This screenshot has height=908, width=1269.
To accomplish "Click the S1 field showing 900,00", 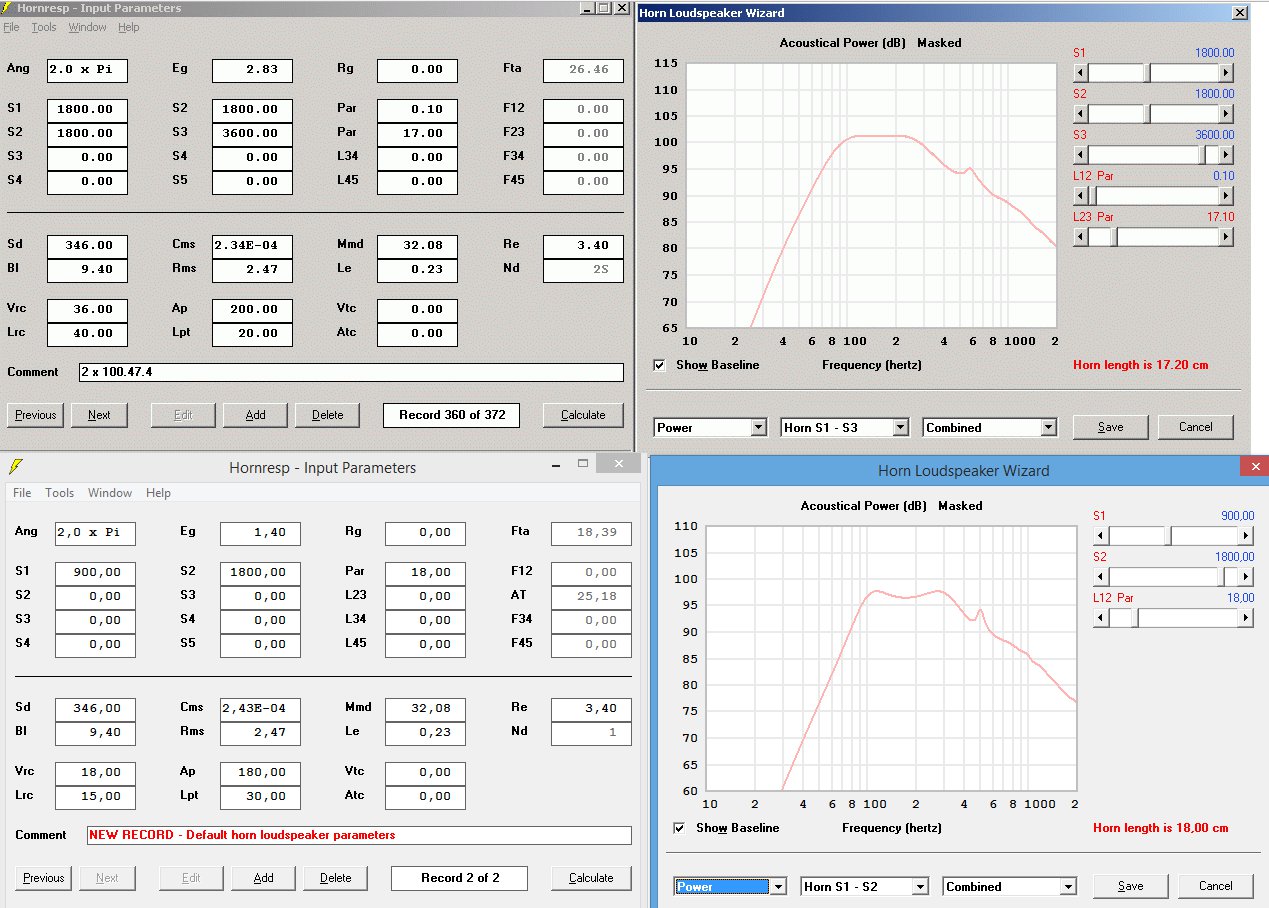I will (95, 572).
